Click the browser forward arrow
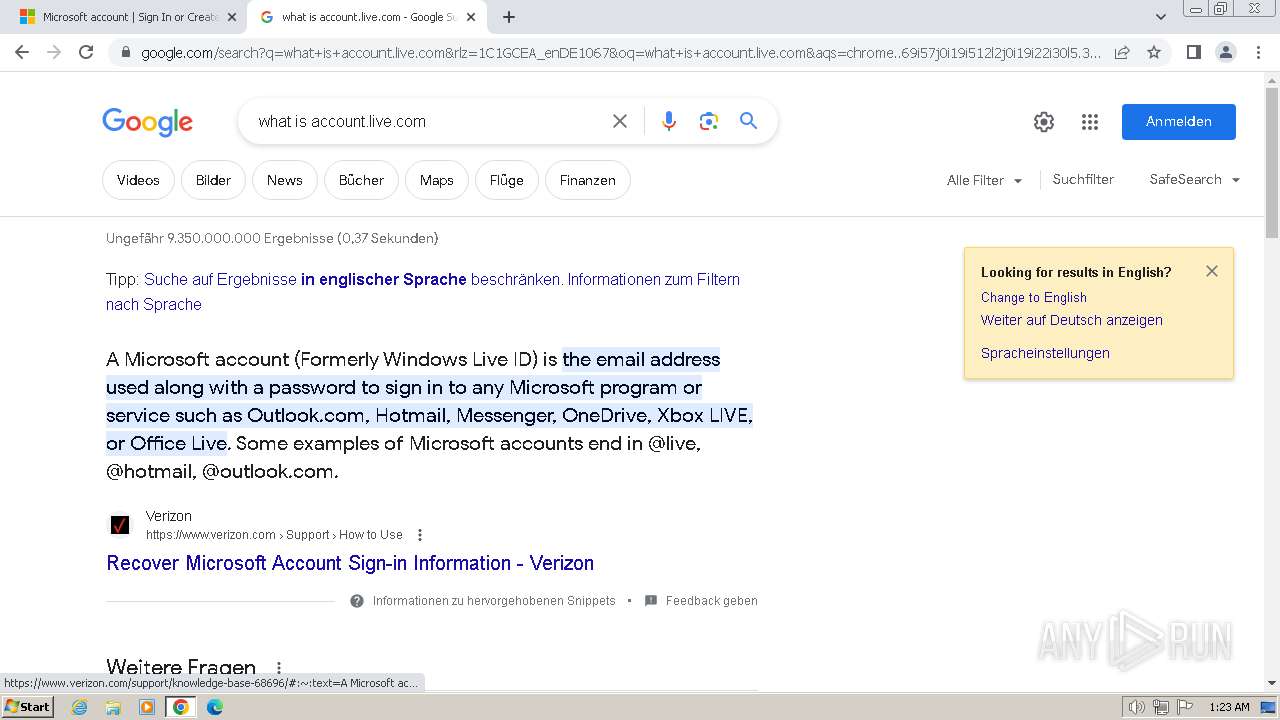This screenshot has width=1280, height=720. point(54,52)
